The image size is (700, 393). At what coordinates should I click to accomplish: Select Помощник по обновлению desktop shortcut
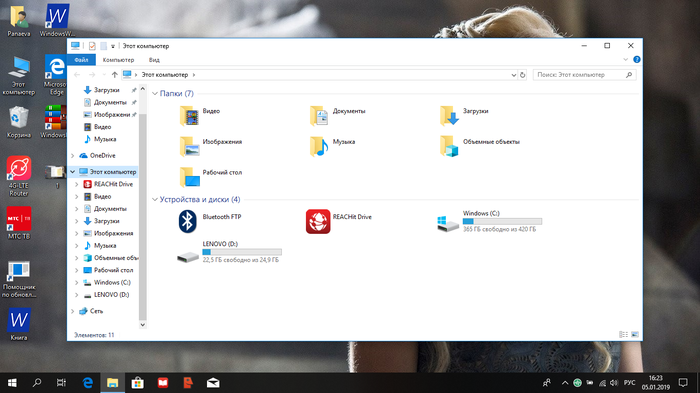click(19, 280)
